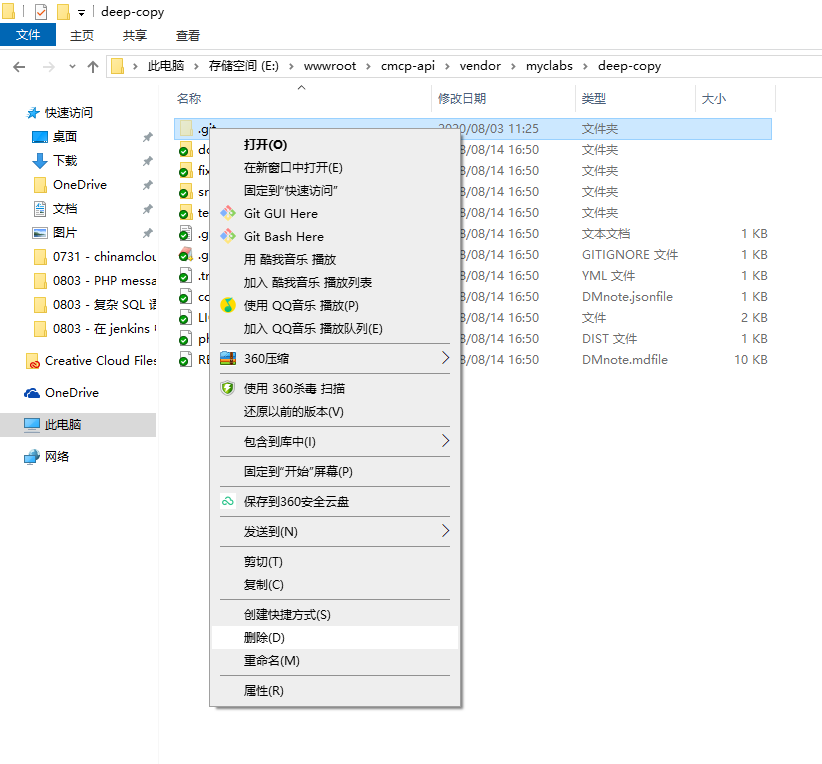This screenshot has height=764, width=822.
Task: Navigate to wwwroot in the address bar
Action: pos(330,66)
